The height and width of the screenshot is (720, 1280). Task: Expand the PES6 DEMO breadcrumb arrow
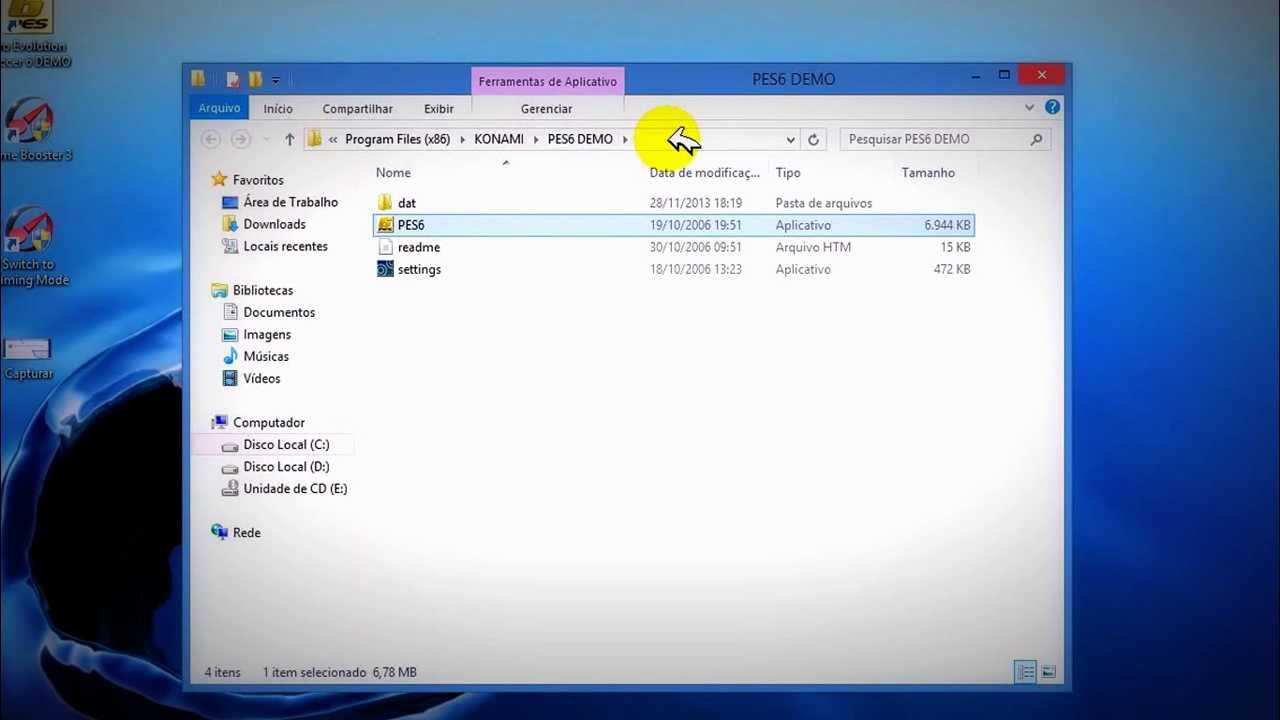pos(625,139)
